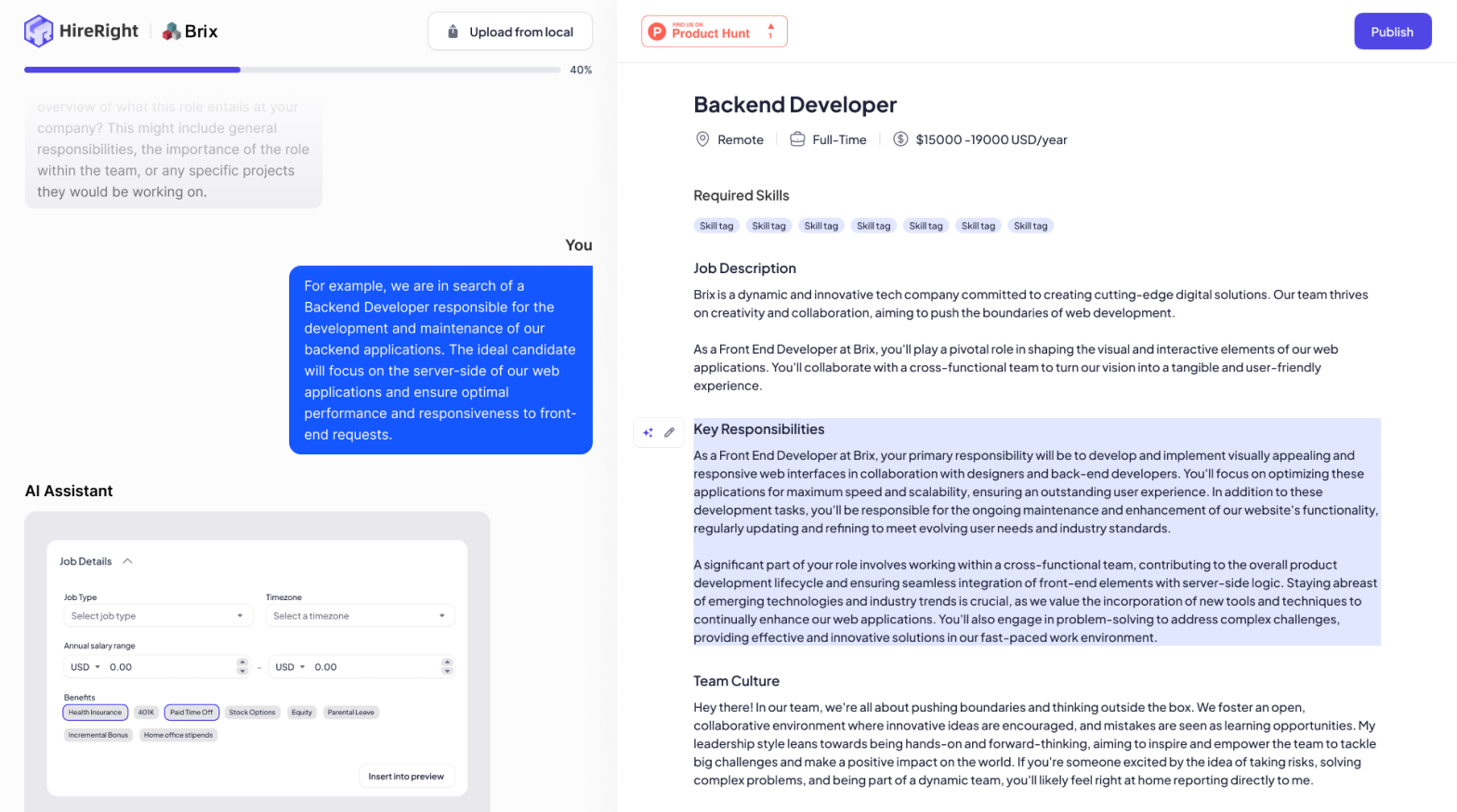Open the Select job type dropdown

pos(158,616)
